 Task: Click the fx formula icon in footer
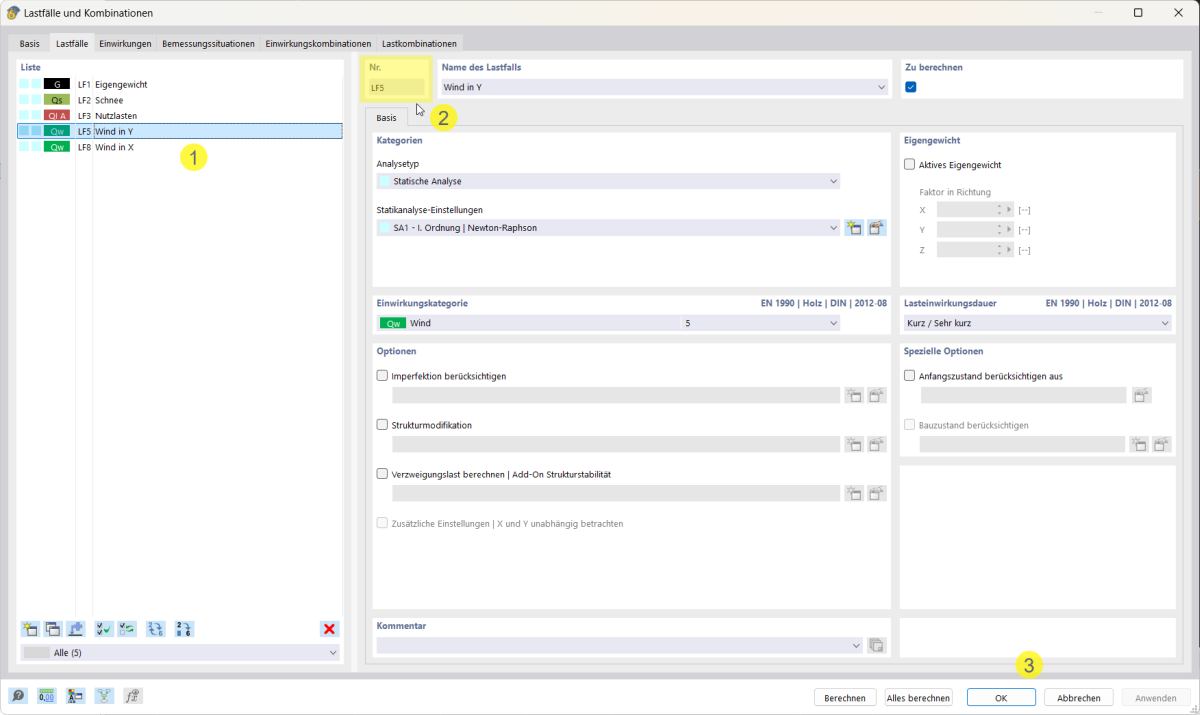tap(132, 696)
